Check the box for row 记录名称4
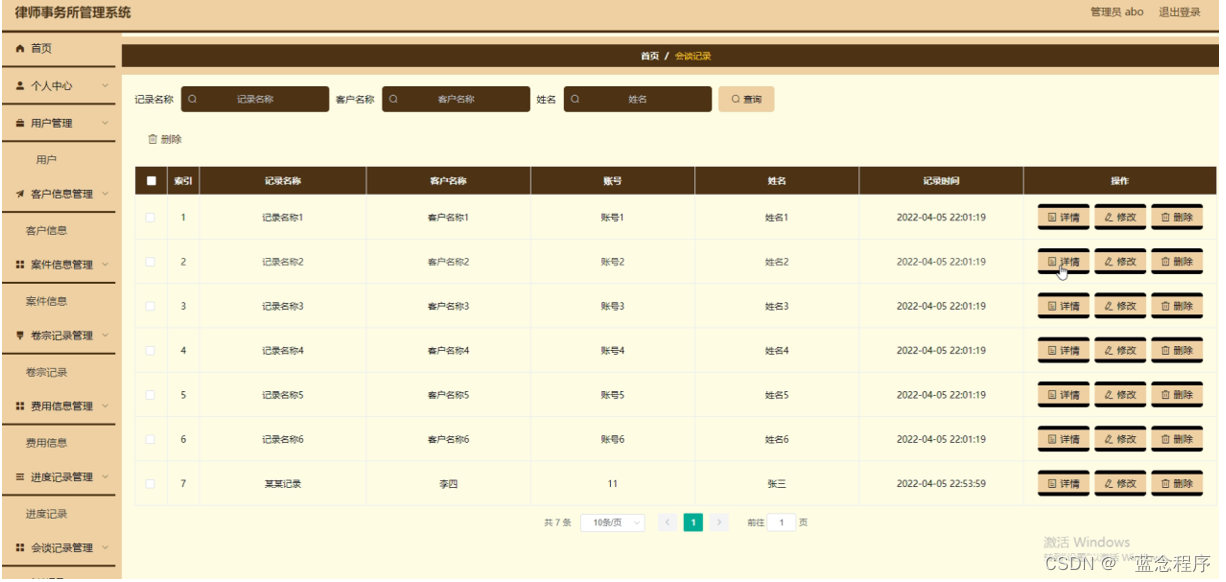 (151, 351)
